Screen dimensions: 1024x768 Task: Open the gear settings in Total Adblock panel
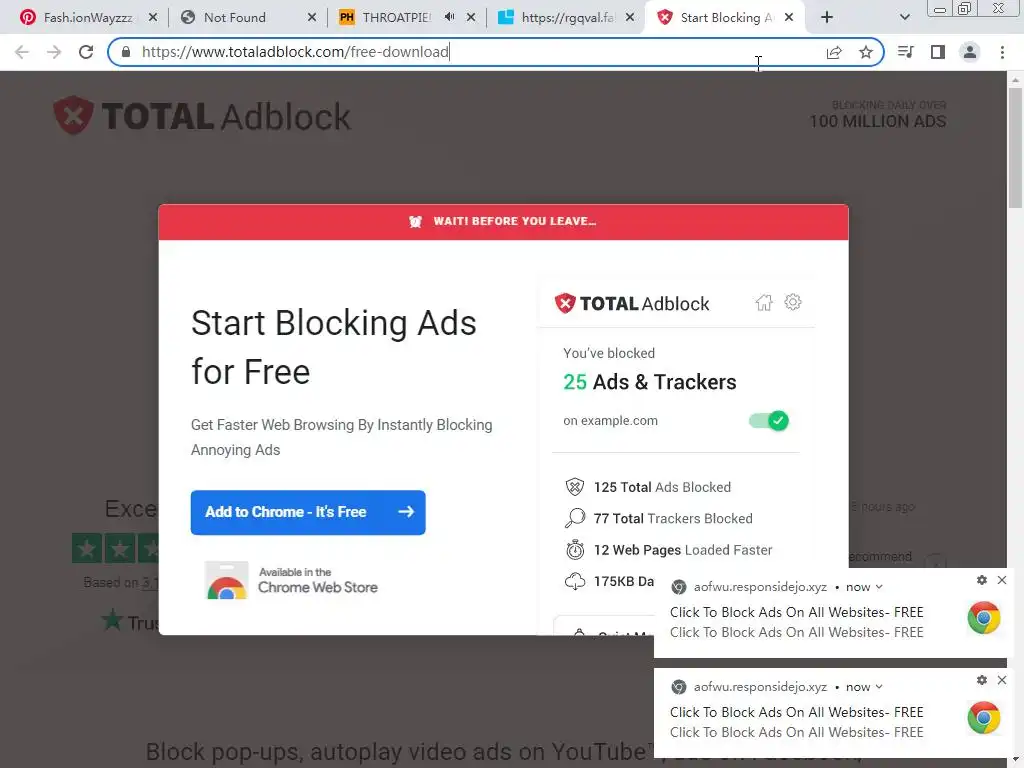(x=793, y=302)
